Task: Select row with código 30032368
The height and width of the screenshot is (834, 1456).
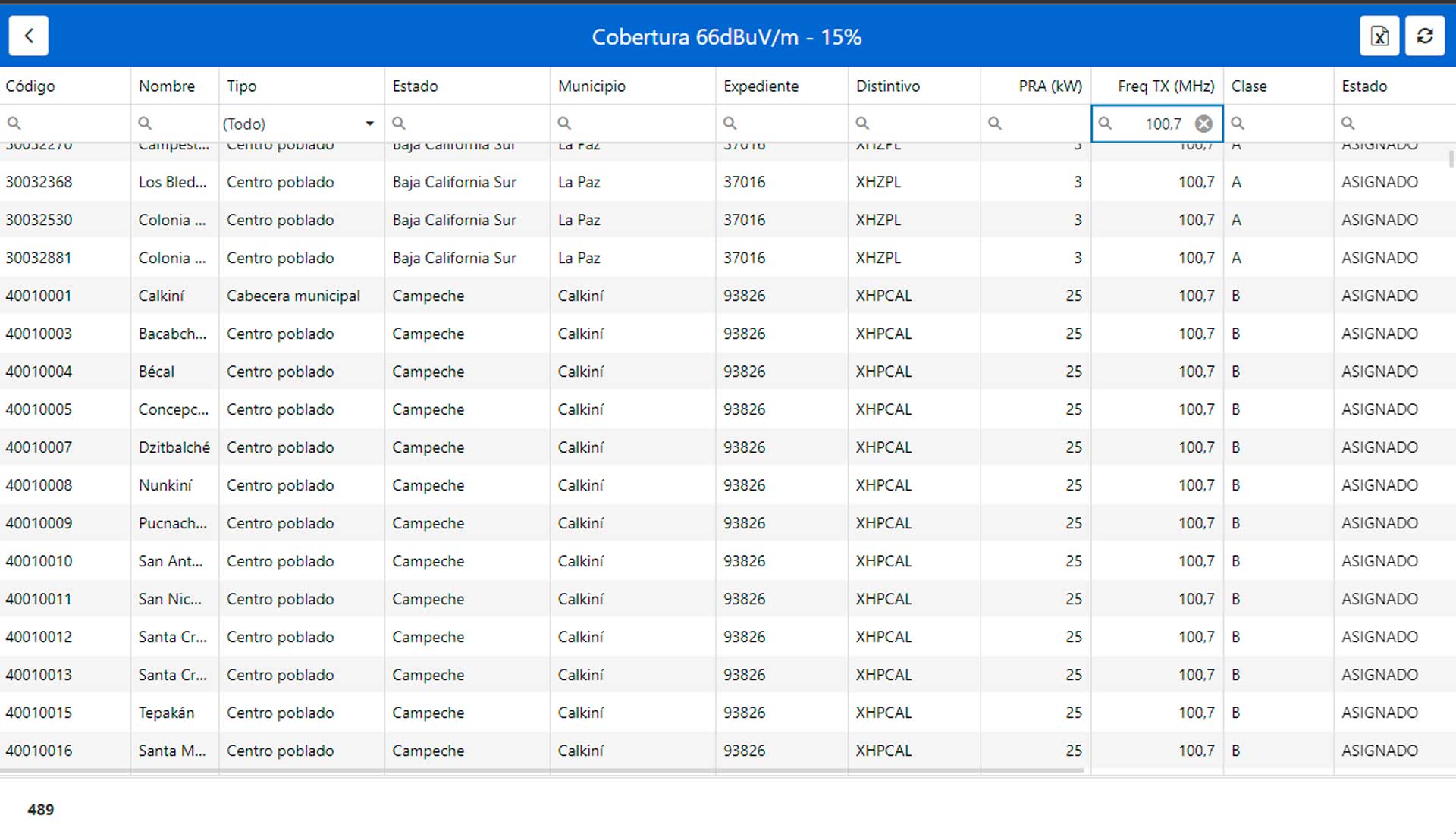Action: tap(728, 182)
